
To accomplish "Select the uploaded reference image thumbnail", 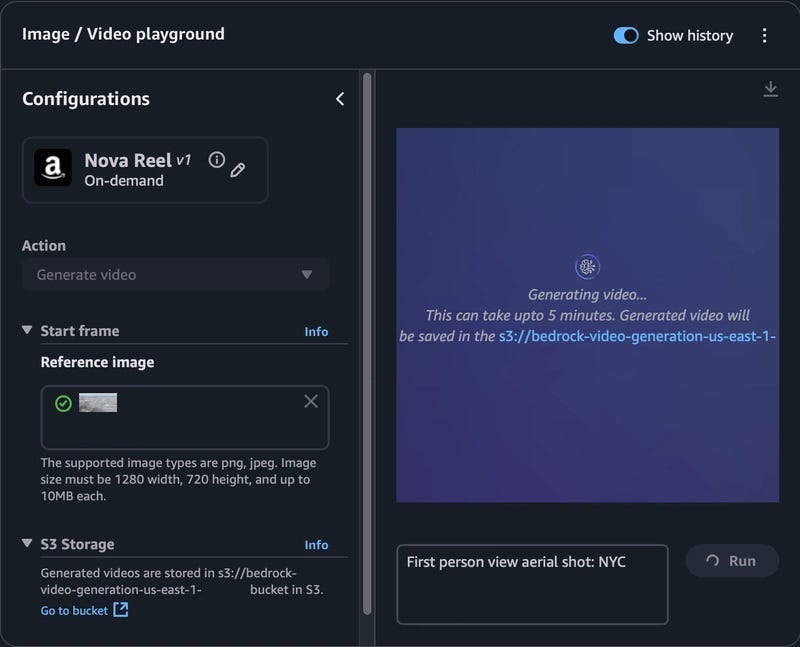I will [x=98, y=403].
